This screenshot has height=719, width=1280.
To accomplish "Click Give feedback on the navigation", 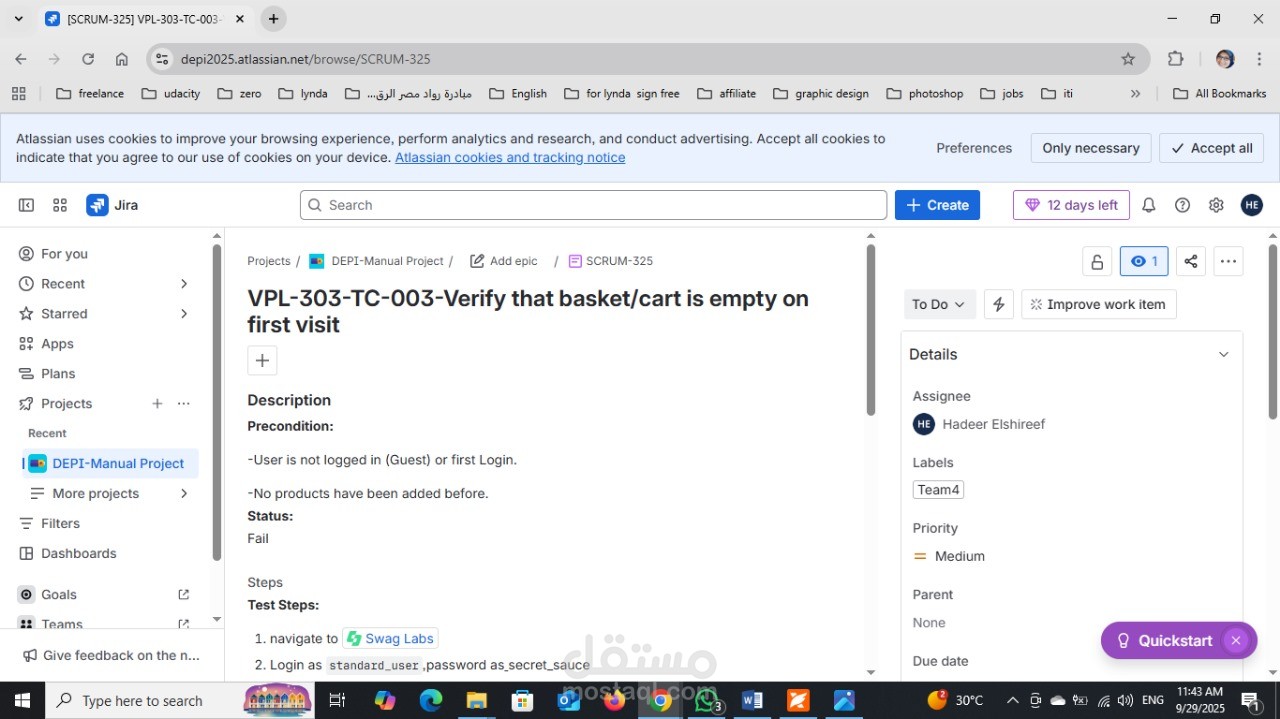I will tap(110, 655).
